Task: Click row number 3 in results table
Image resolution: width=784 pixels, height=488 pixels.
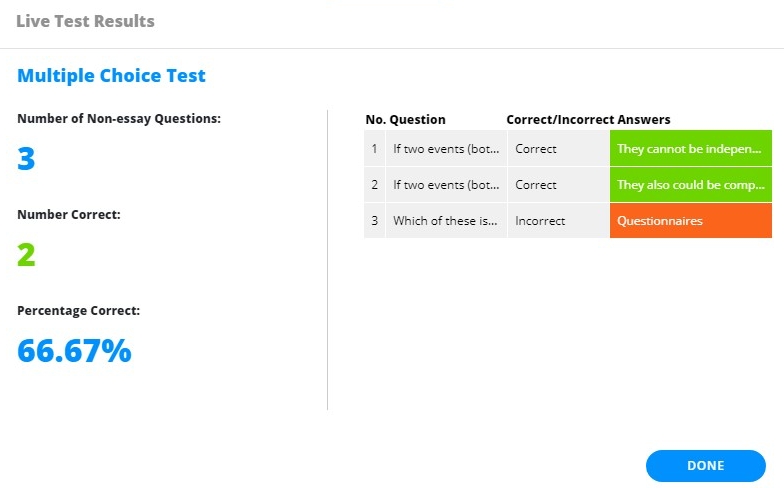Action: [374, 221]
